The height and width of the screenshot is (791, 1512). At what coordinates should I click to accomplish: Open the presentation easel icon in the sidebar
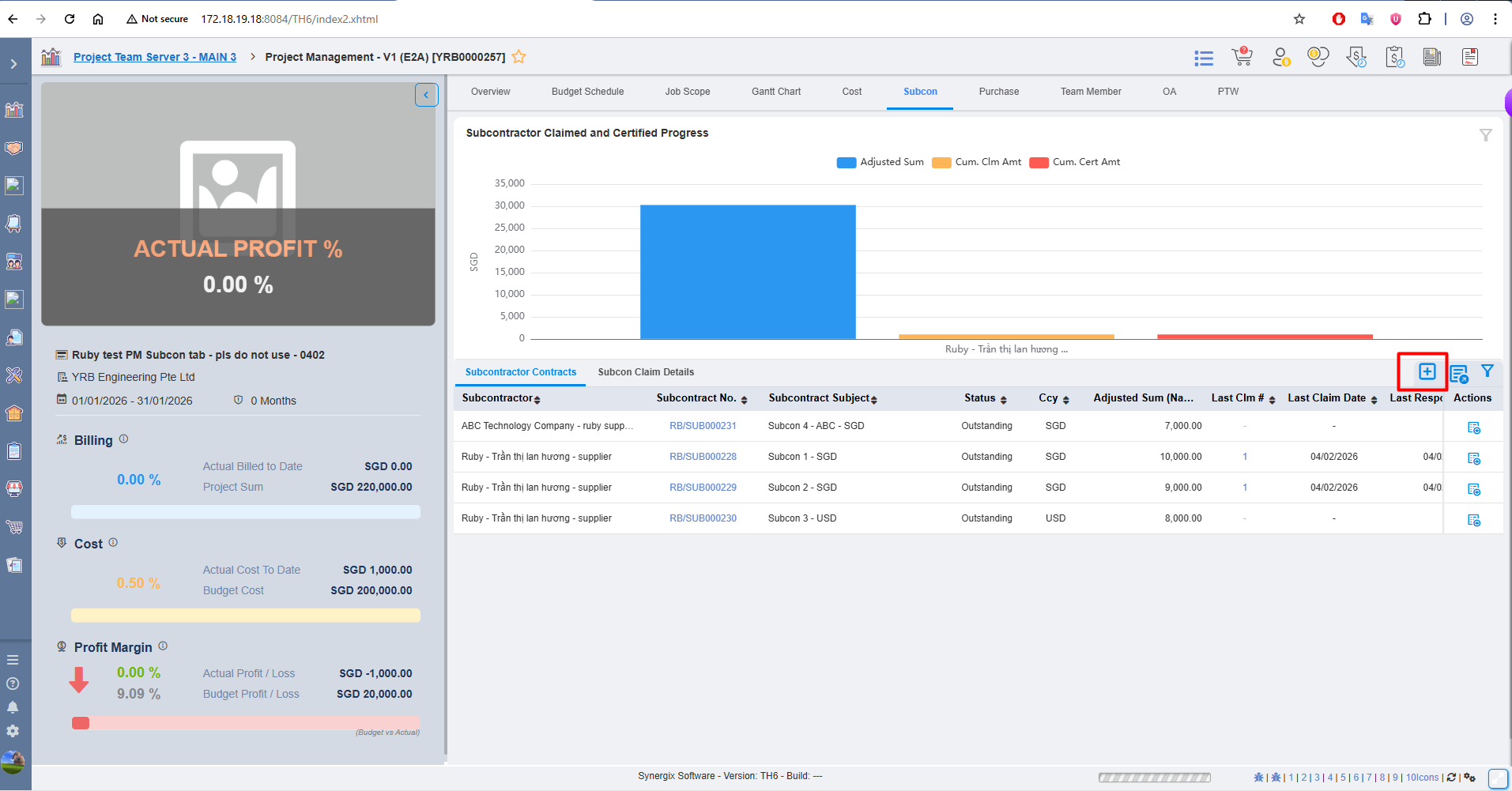[x=14, y=224]
